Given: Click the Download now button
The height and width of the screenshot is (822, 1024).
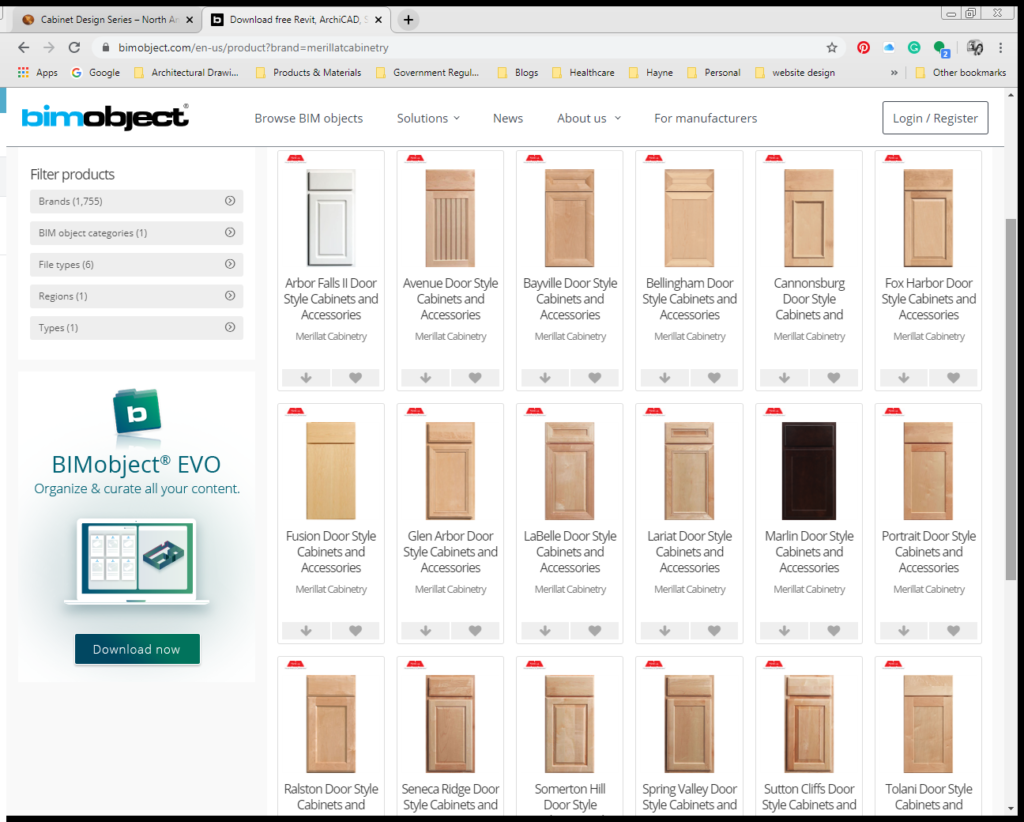Looking at the screenshot, I should click(137, 649).
